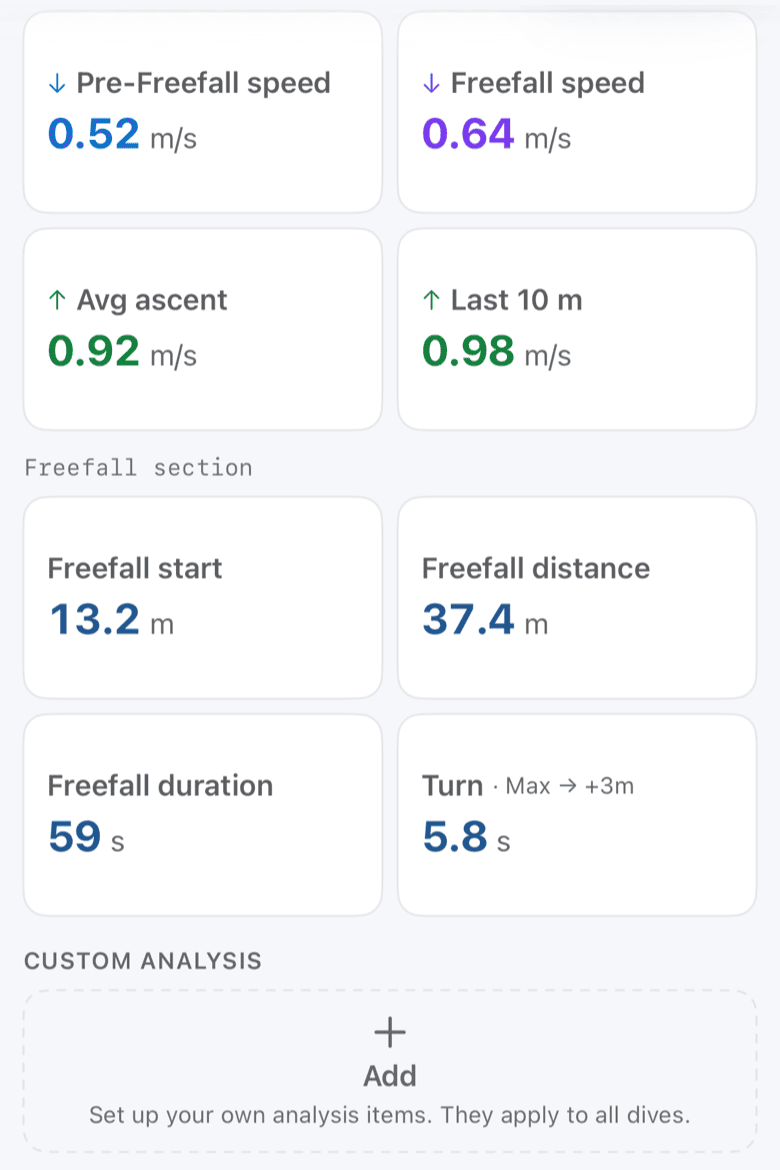Open the Freefall duration 59 s card
Image resolution: width=780 pixels, height=1170 pixels.
click(x=203, y=815)
